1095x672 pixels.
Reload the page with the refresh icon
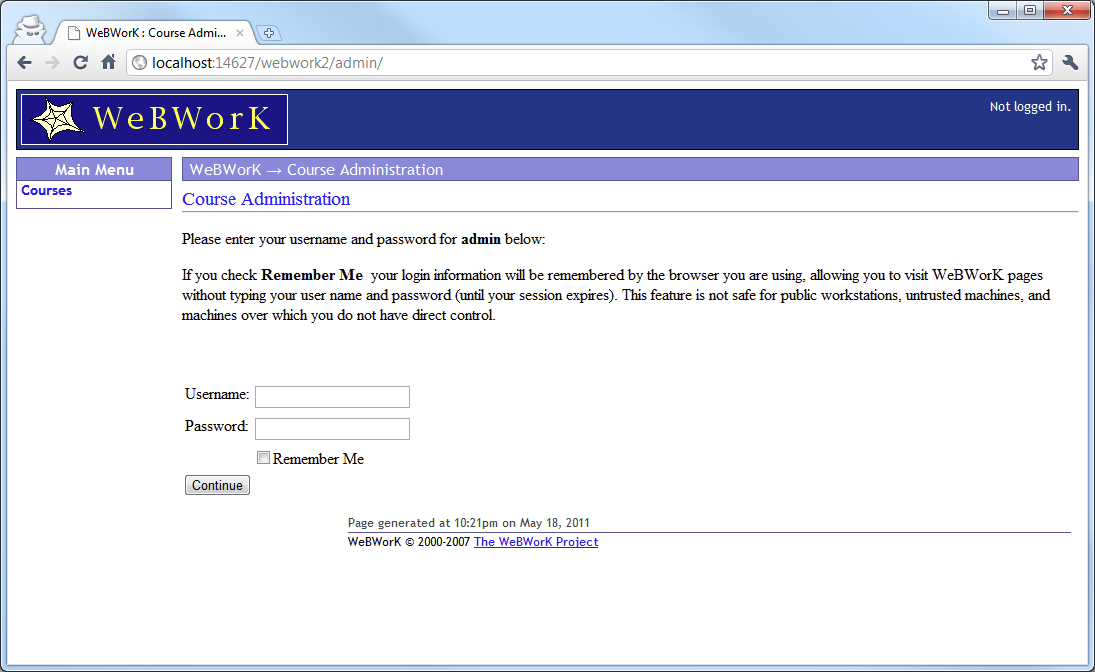click(80, 63)
